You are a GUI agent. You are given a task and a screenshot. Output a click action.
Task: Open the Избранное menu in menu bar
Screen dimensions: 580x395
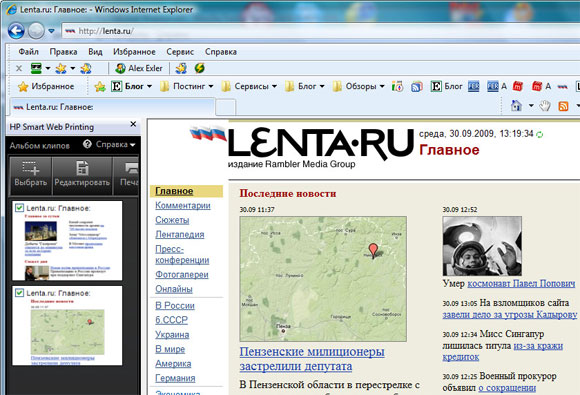tap(134, 52)
